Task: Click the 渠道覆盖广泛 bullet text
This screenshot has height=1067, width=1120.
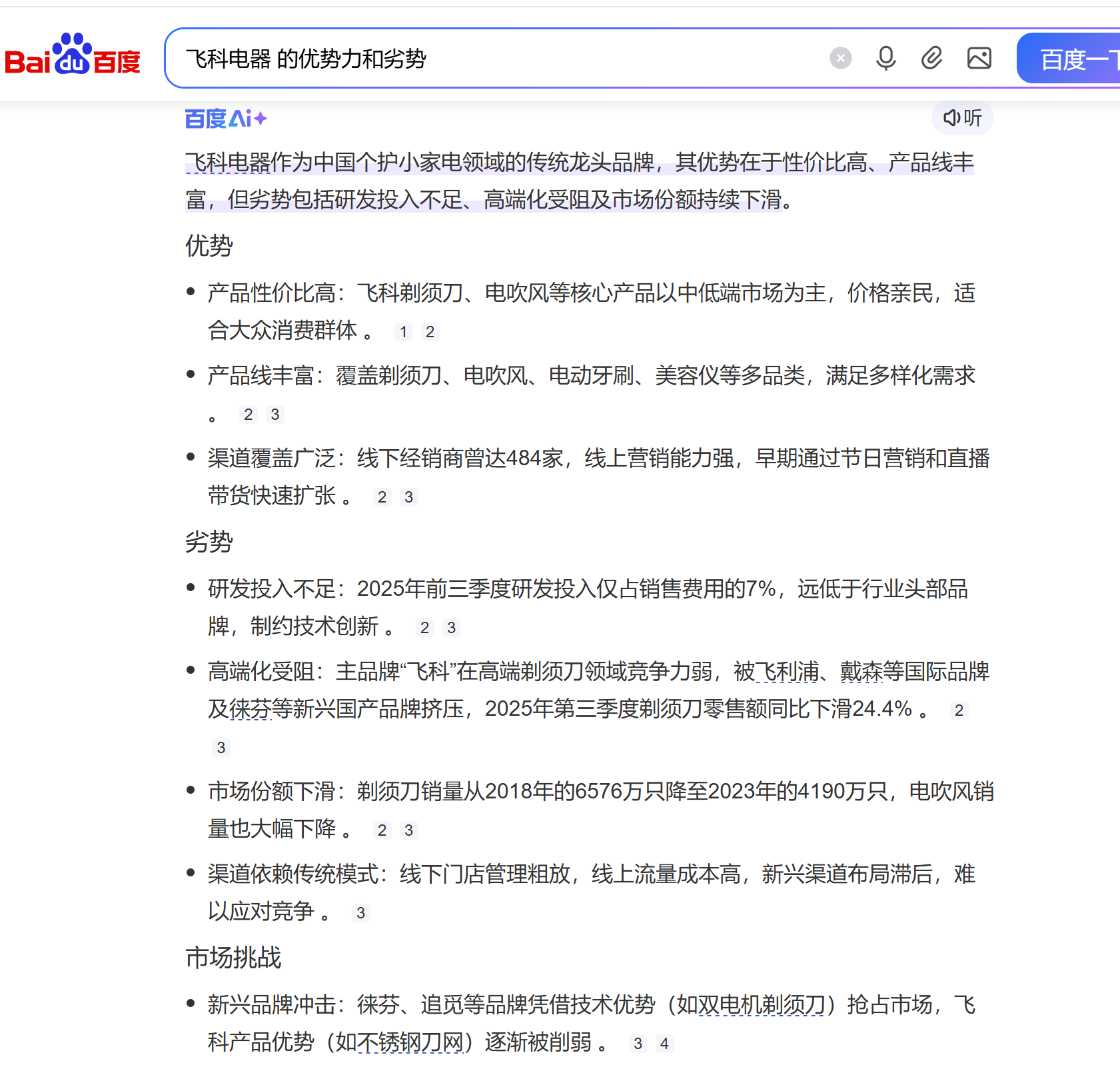Action: [x=598, y=477]
